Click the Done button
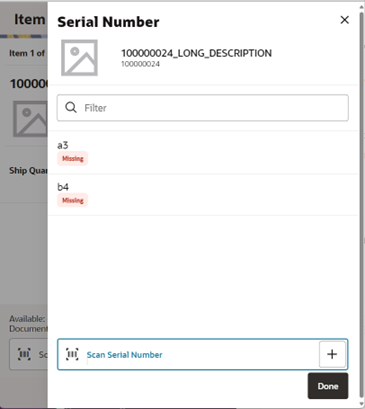The width and height of the screenshot is (365, 409). point(328,386)
